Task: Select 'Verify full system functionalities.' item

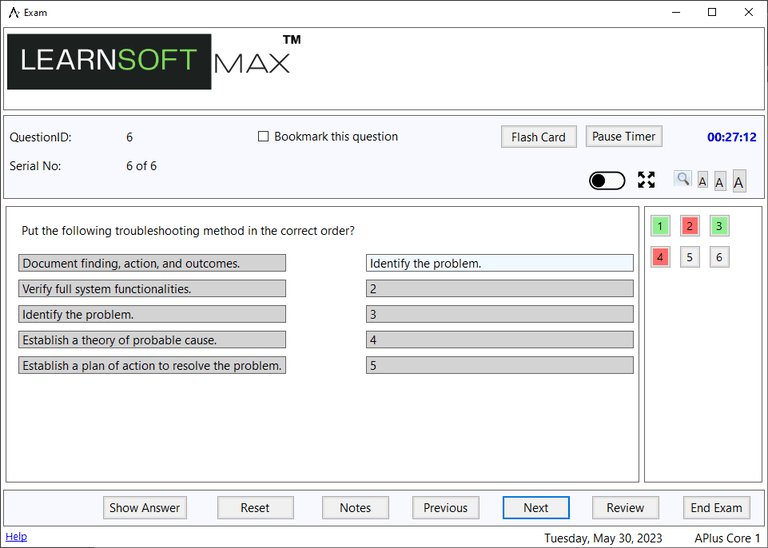Action: pyautogui.click(x=152, y=288)
